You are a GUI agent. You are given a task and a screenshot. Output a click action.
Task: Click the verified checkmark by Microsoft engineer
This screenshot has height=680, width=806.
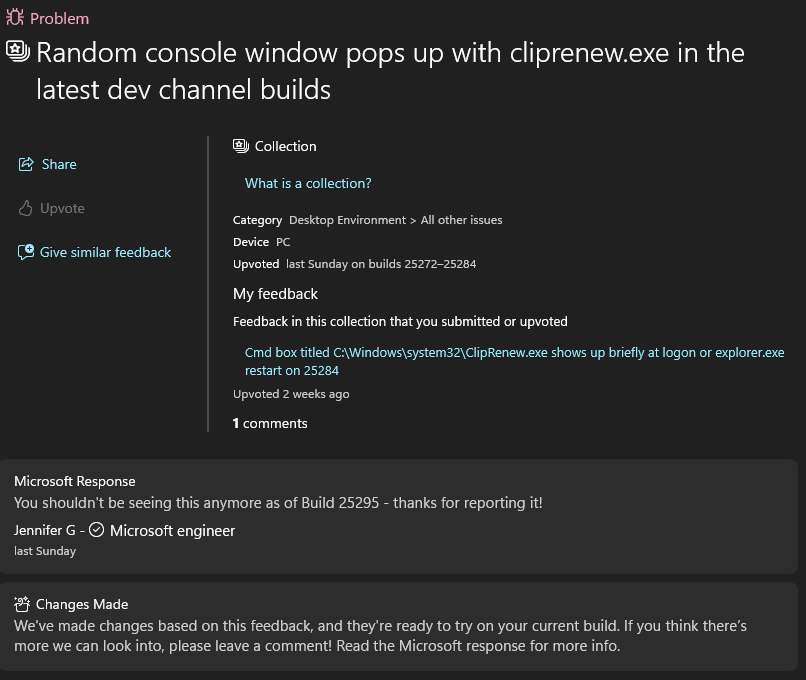97,530
